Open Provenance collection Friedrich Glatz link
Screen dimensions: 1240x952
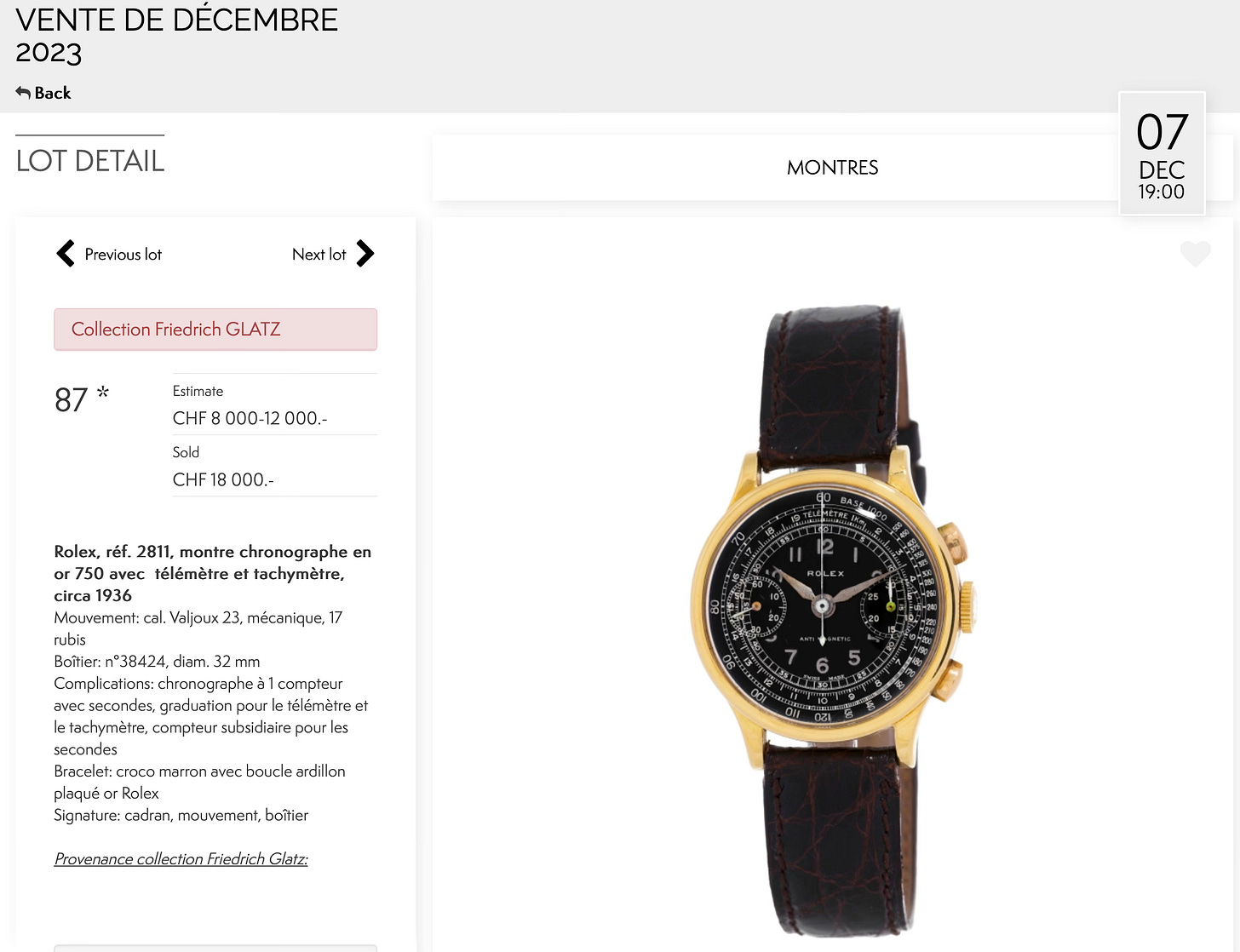[x=181, y=859]
